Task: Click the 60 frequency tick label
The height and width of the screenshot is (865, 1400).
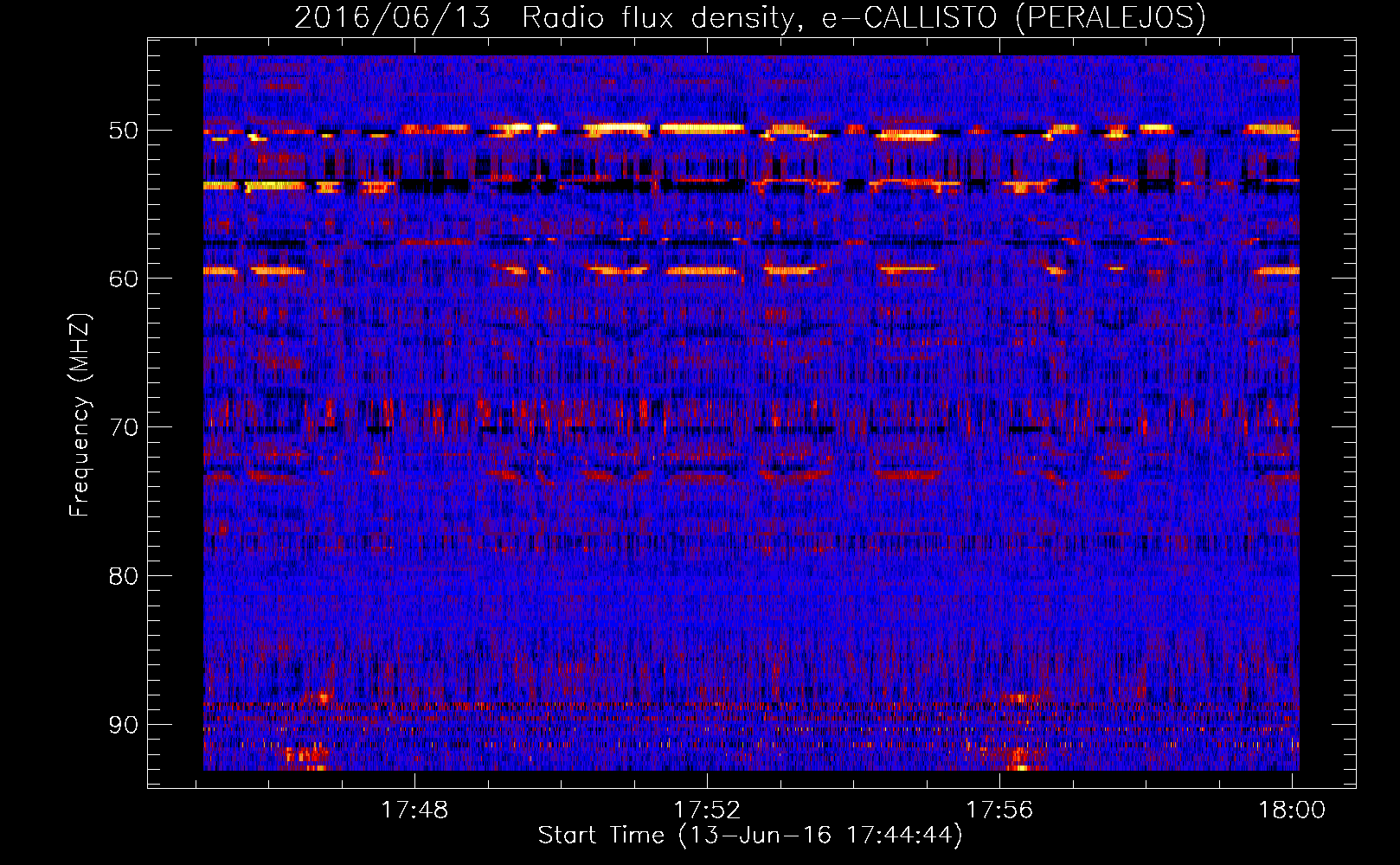Action: click(124, 279)
